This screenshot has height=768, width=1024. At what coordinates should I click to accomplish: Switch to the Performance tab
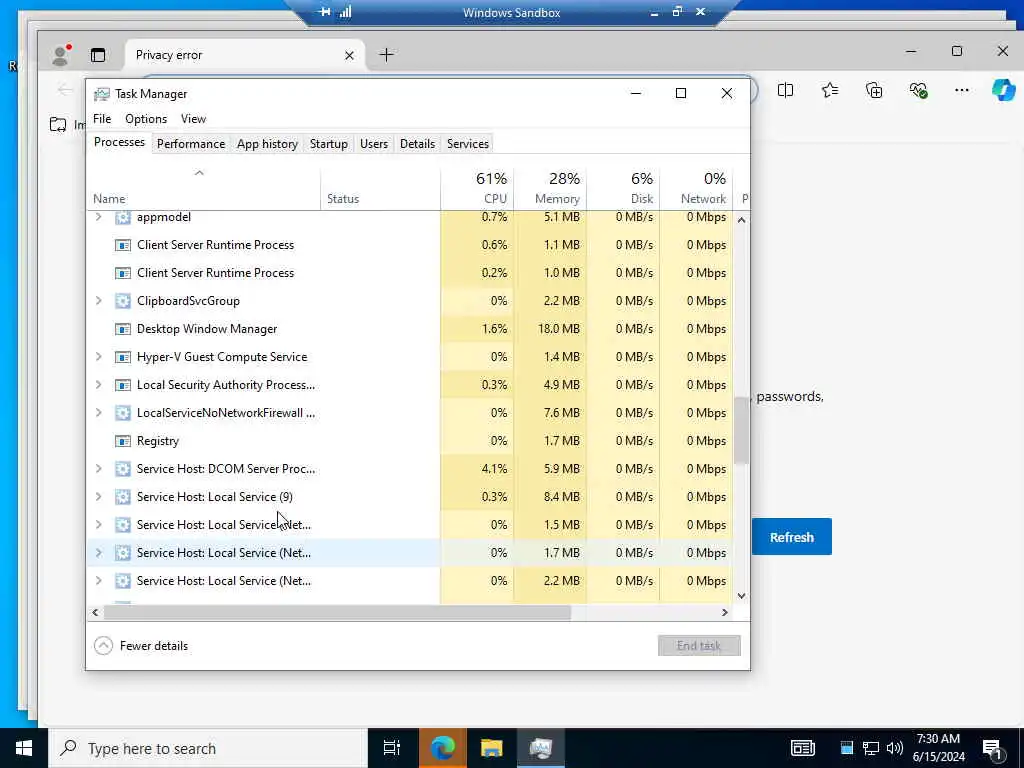(x=191, y=144)
